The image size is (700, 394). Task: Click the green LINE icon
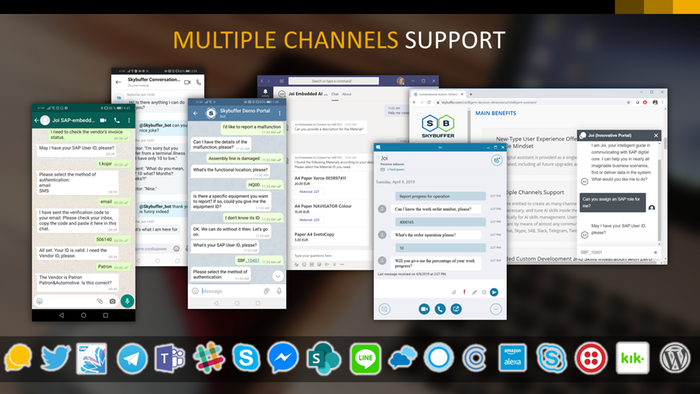(365, 358)
